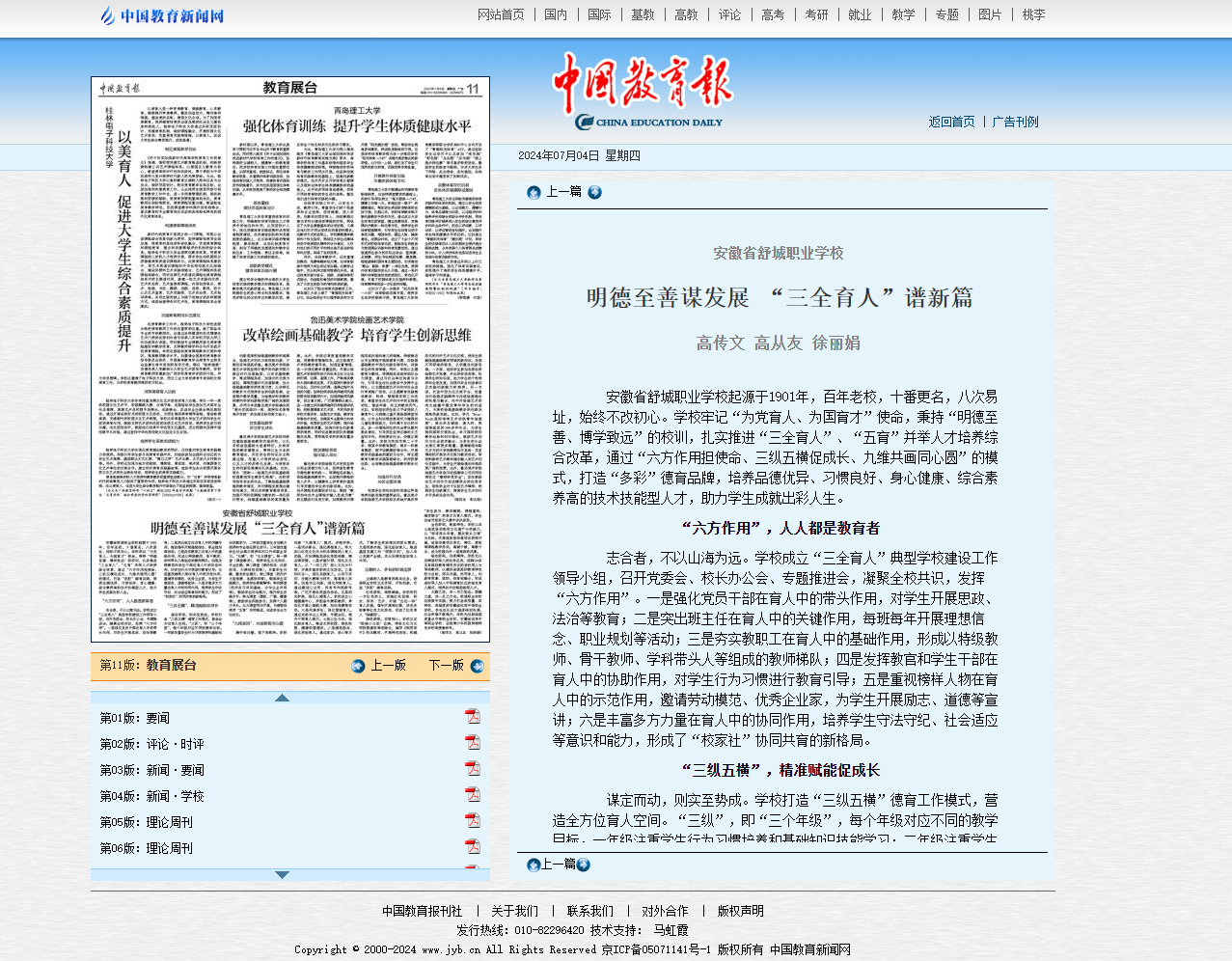Open the 考研 nav item

click(816, 14)
